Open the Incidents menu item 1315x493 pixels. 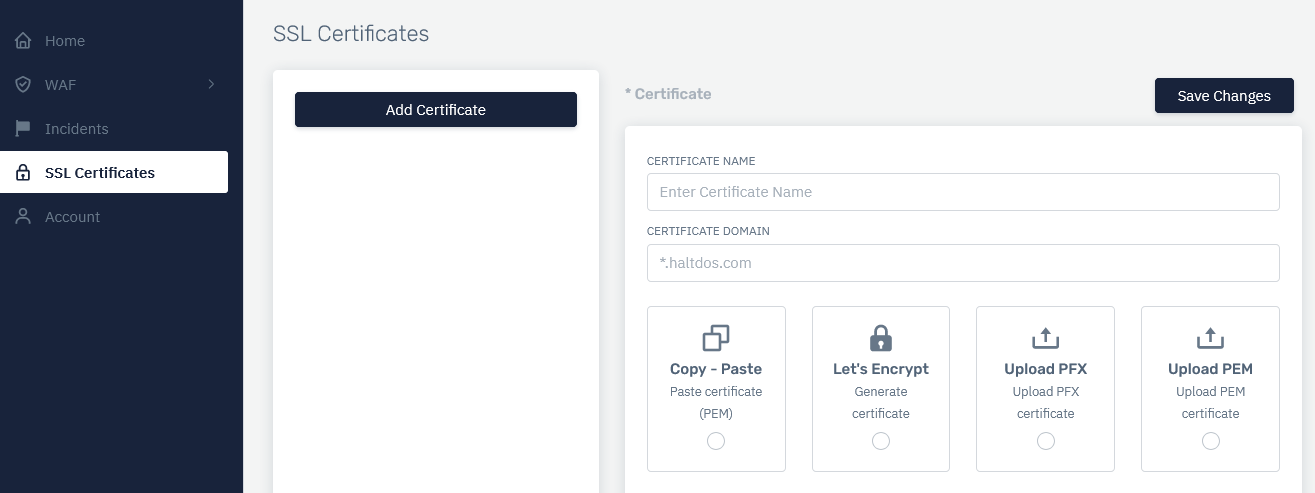click(77, 129)
